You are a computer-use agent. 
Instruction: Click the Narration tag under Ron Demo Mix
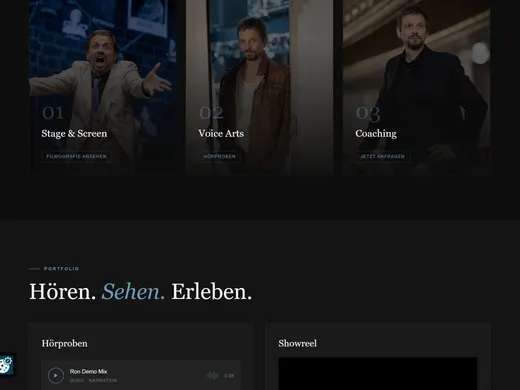(103, 380)
